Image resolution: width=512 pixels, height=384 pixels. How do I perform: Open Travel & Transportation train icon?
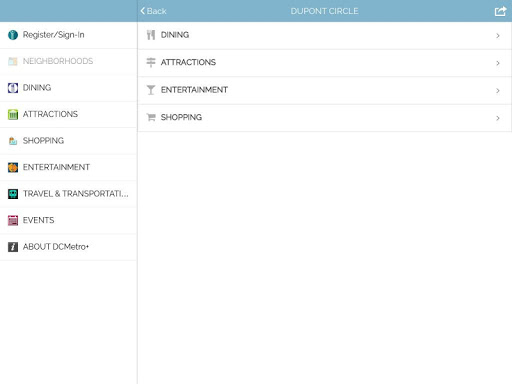click(x=13, y=194)
